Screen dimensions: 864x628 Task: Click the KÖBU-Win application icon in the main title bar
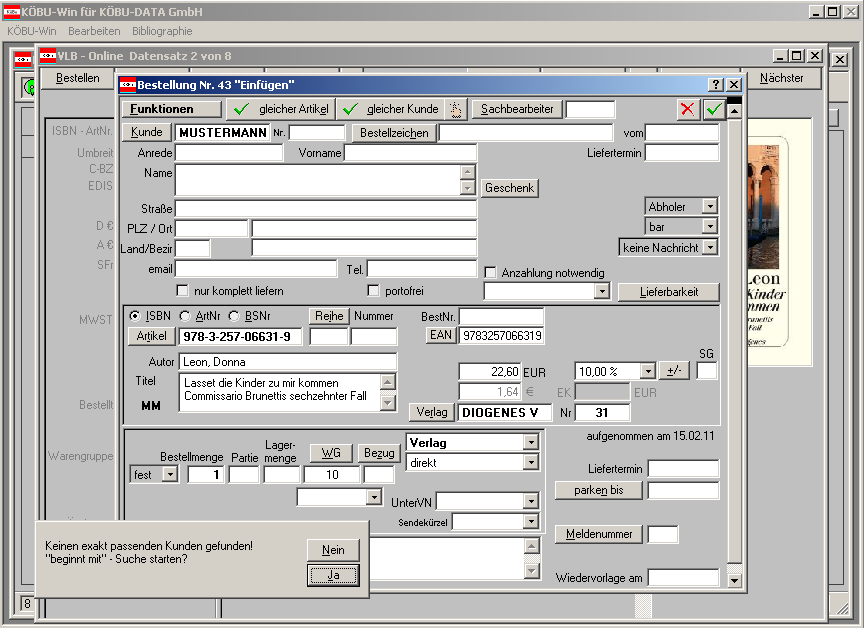pyautogui.click(x=12, y=12)
